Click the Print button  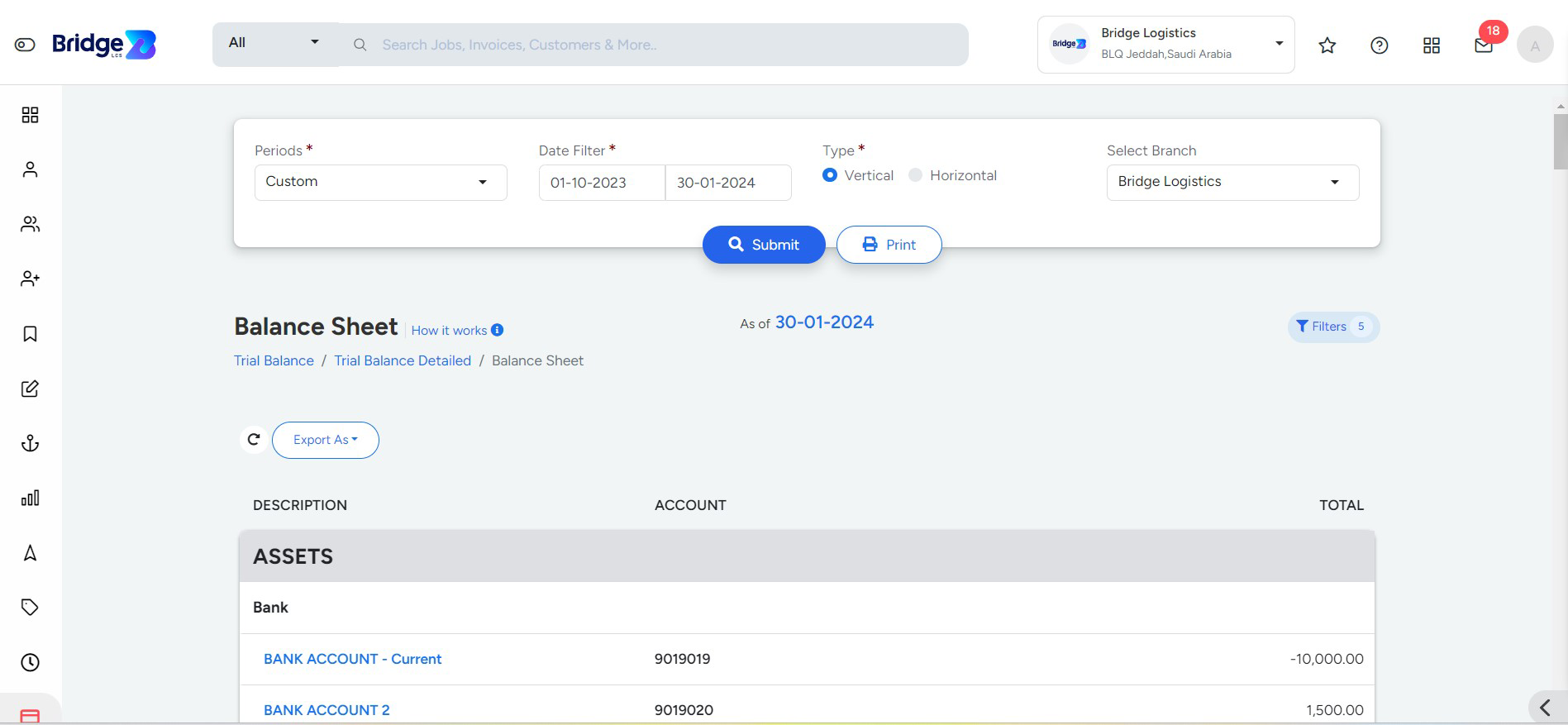[889, 245]
